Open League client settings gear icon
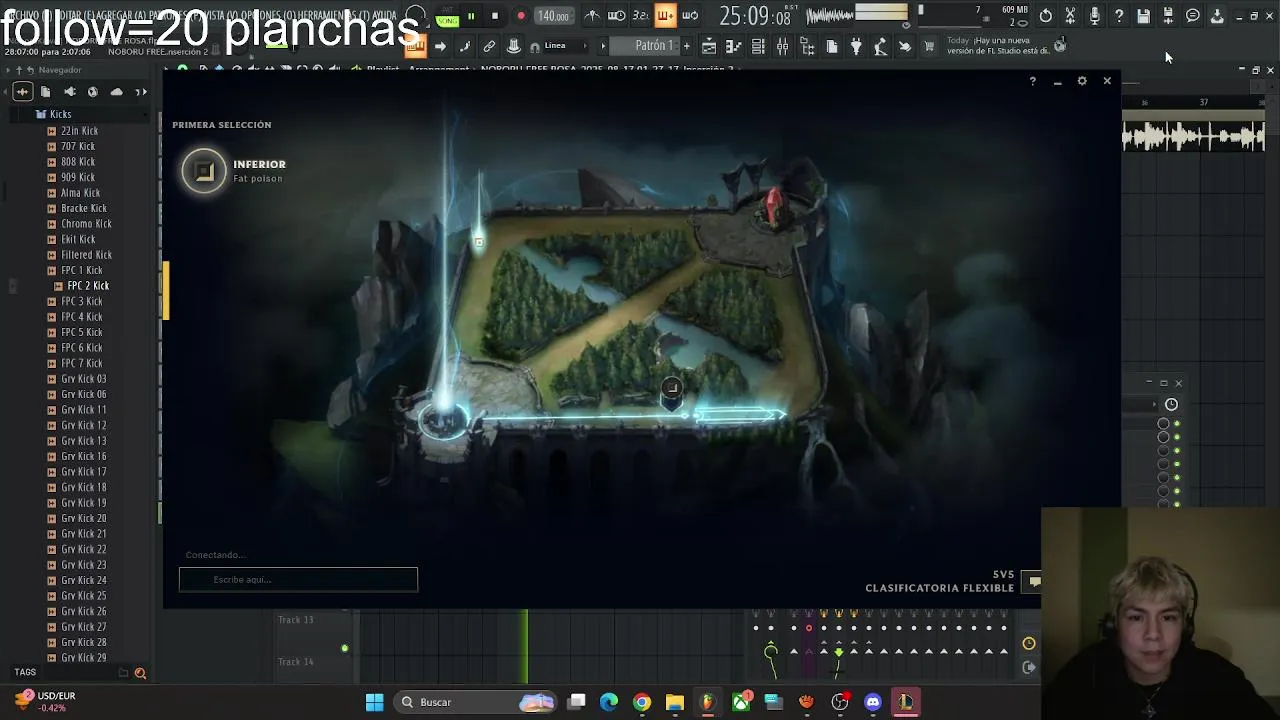 (1082, 81)
